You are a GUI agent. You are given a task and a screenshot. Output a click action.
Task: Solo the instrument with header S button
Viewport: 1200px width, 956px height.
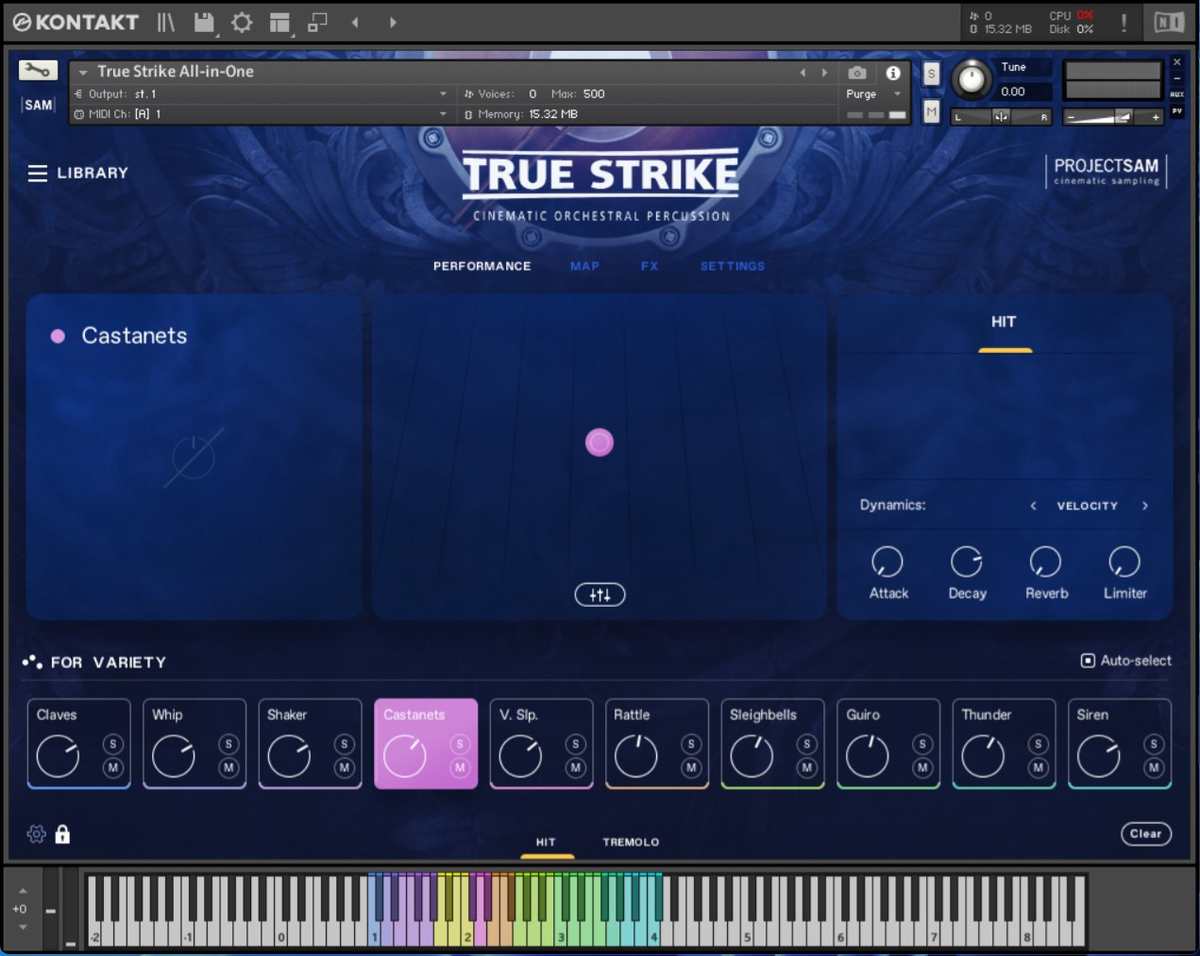(931, 74)
